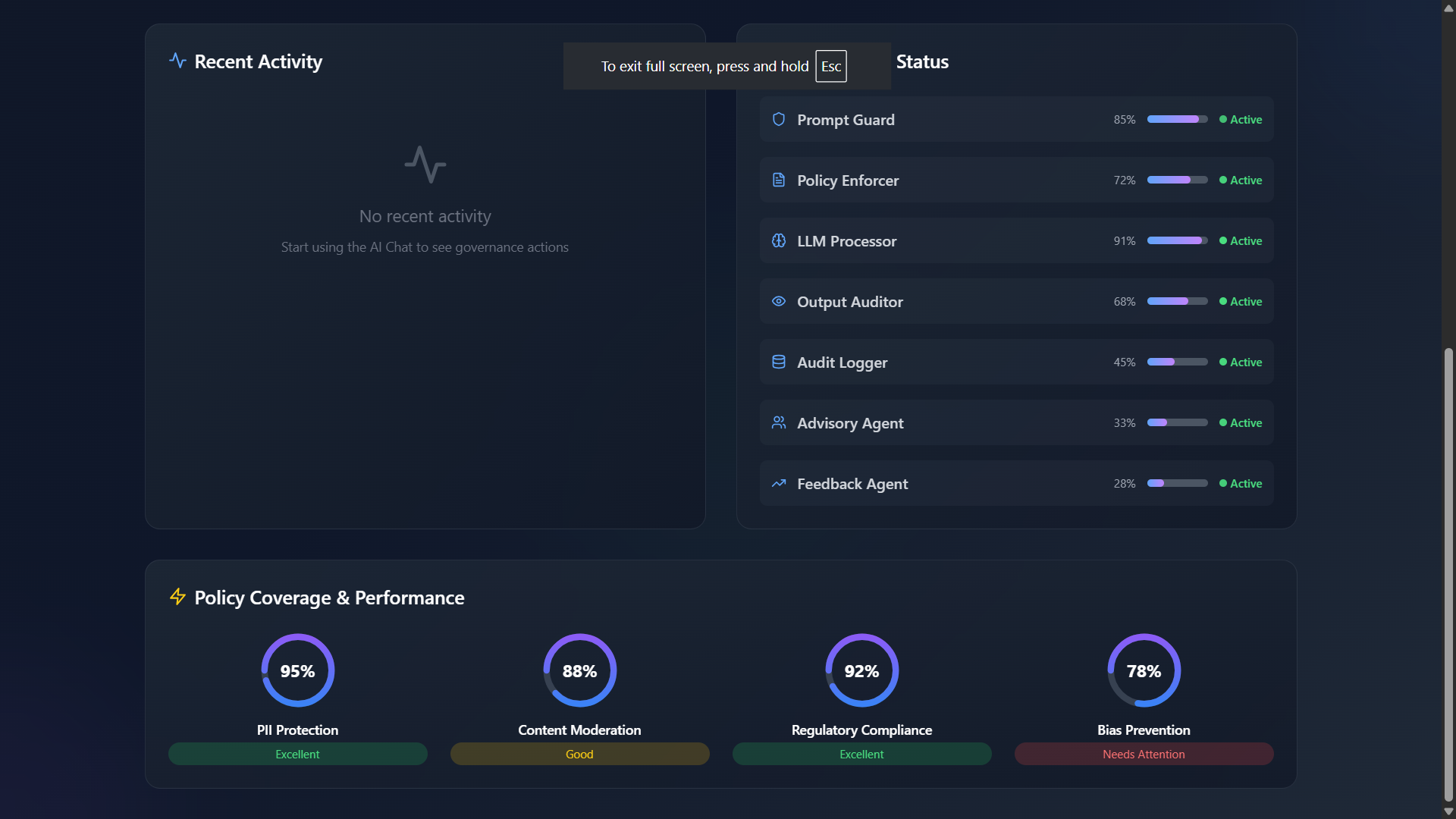Click the Advisory Agent users icon

click(779, 422)
